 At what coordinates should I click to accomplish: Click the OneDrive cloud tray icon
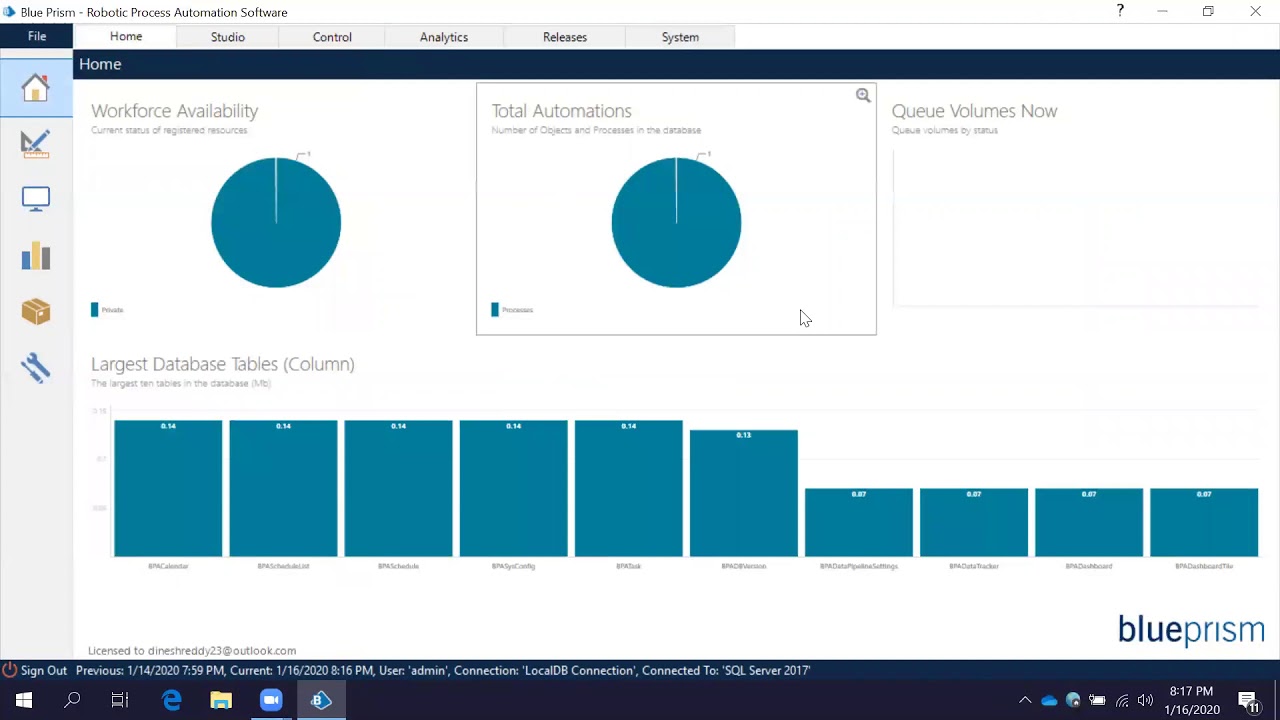click(x=1049, y=701)
